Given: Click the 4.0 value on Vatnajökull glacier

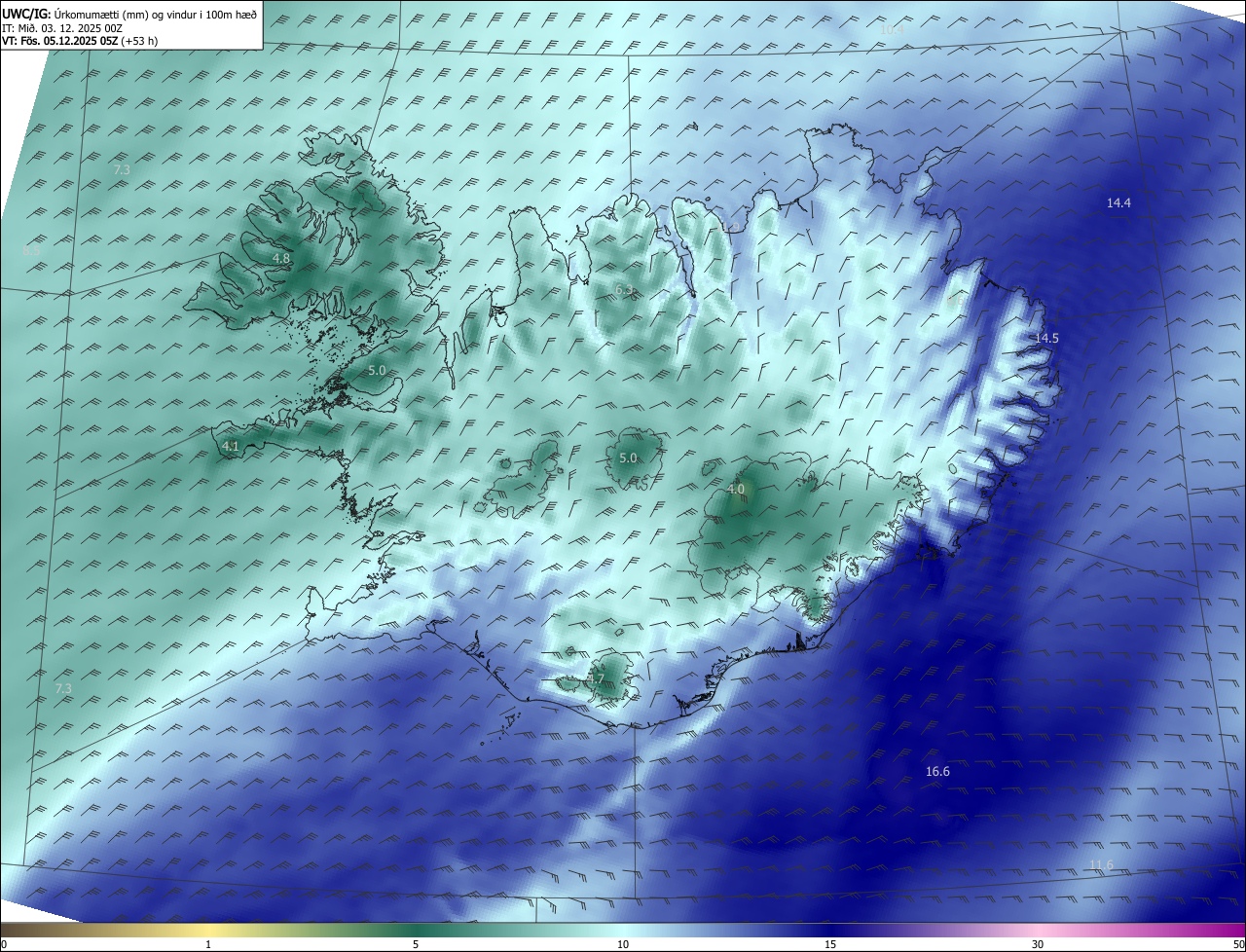Looking at the screenshot, I should (x=736, y=490).
